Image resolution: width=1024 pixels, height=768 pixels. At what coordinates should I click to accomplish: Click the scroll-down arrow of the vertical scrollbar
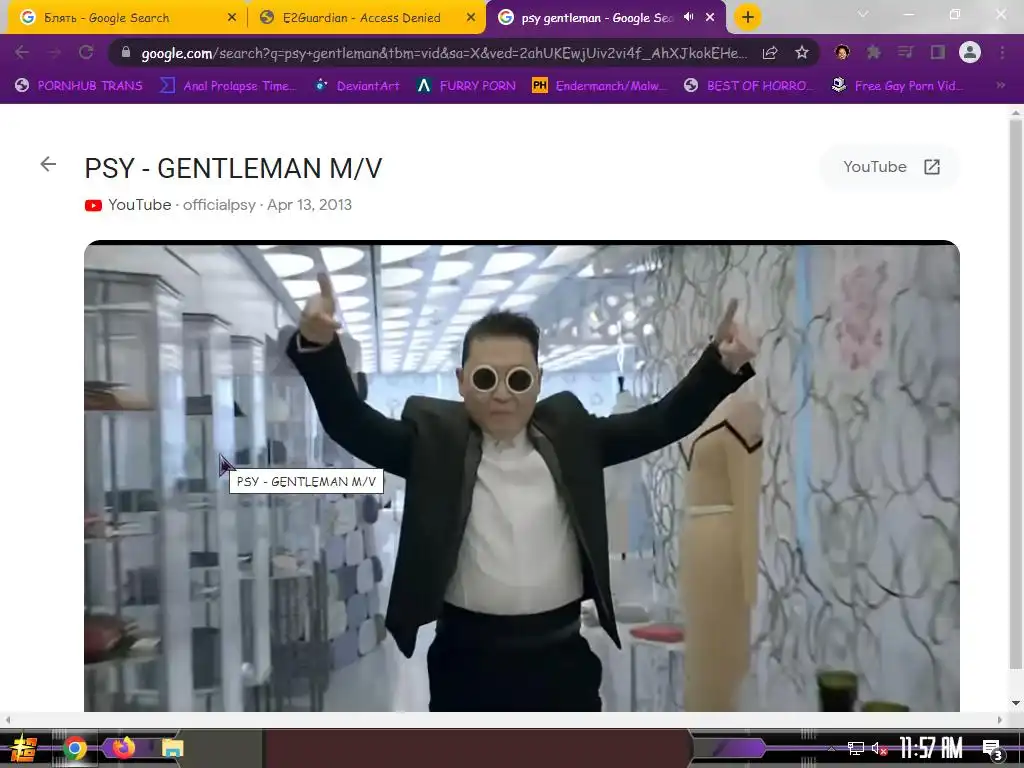(1016, 703)
